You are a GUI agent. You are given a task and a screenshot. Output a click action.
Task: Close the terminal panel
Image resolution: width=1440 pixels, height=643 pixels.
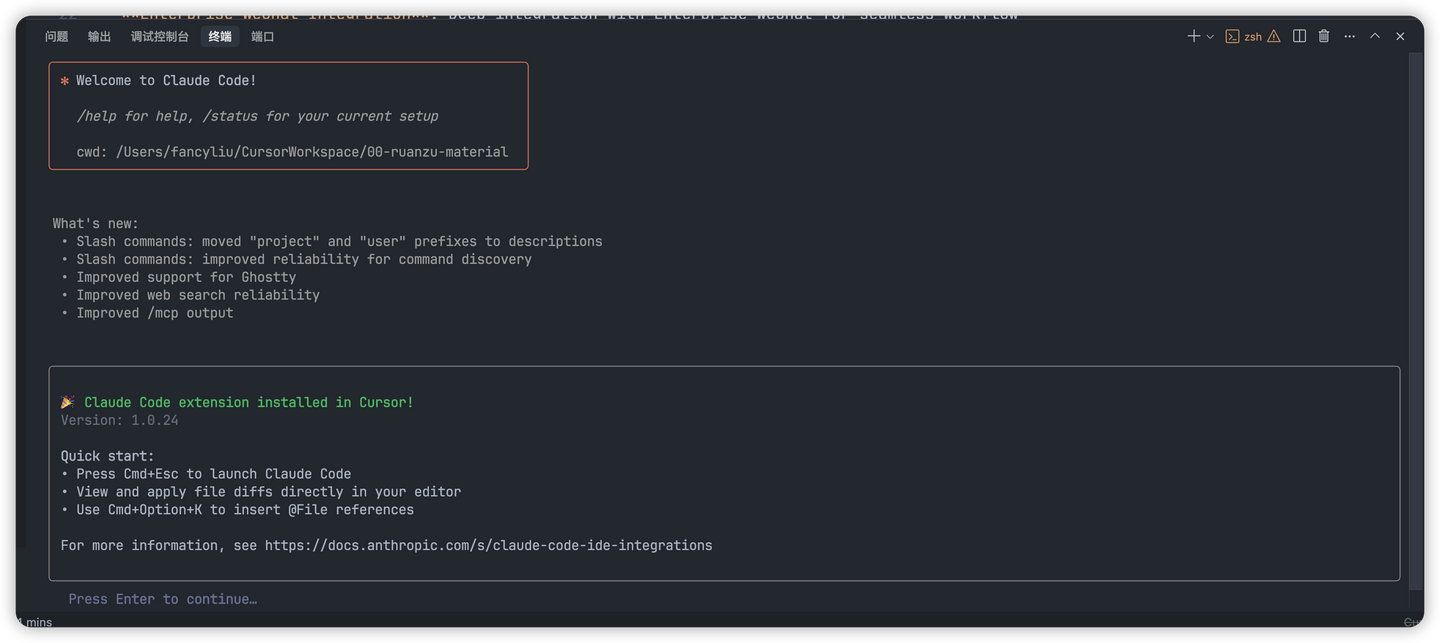[x=1400, y=36]
